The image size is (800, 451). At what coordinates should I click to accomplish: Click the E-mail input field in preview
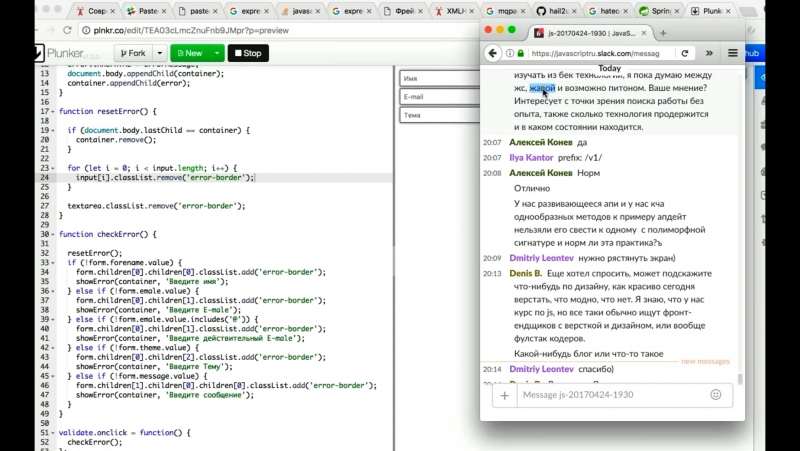click(x=438, y=97)
